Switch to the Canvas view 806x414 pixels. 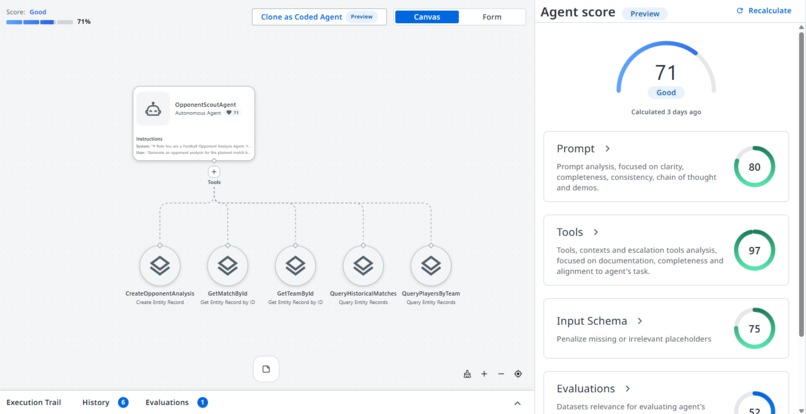(x=427, y=17)
